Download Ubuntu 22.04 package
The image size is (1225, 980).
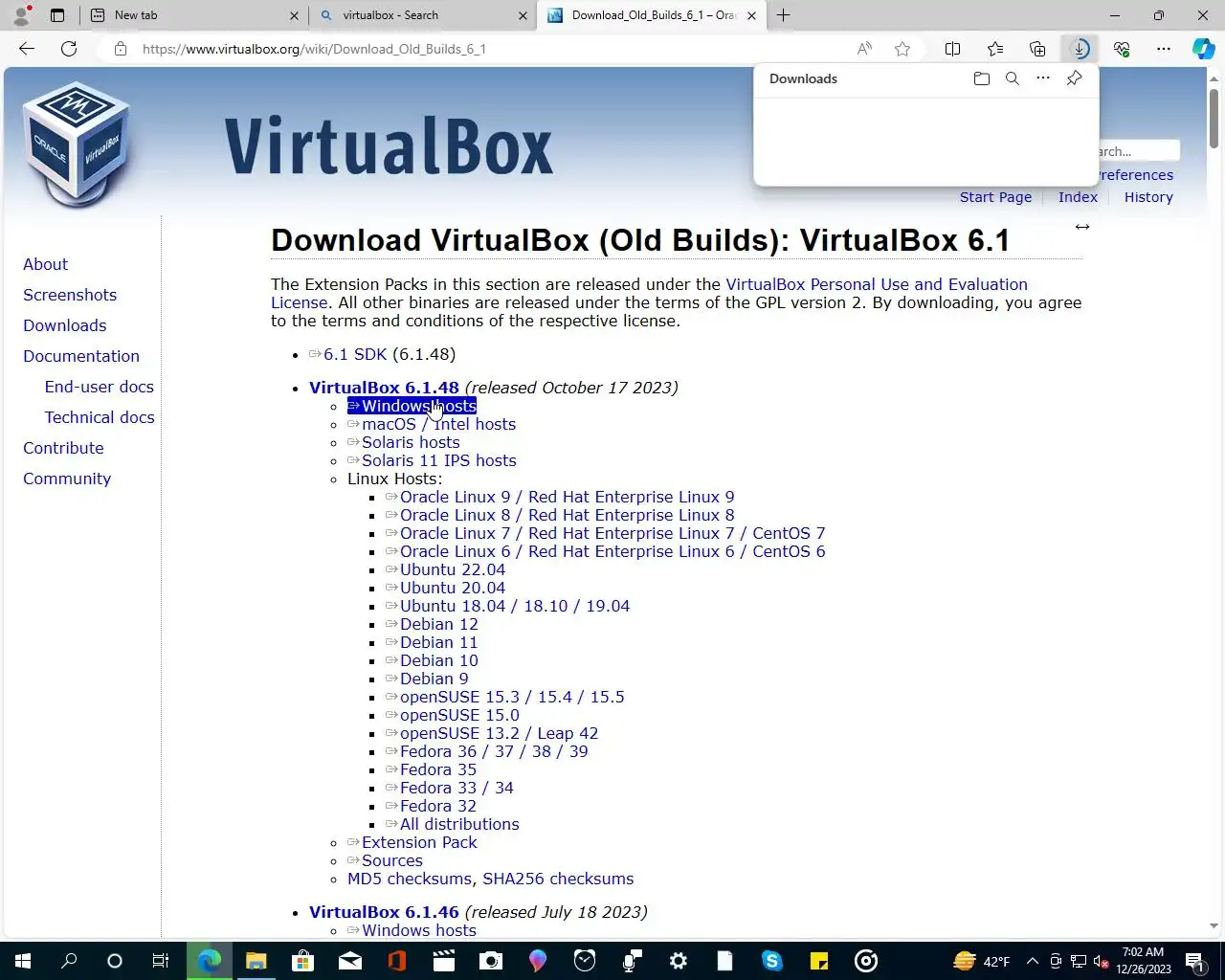pos(453,569)
